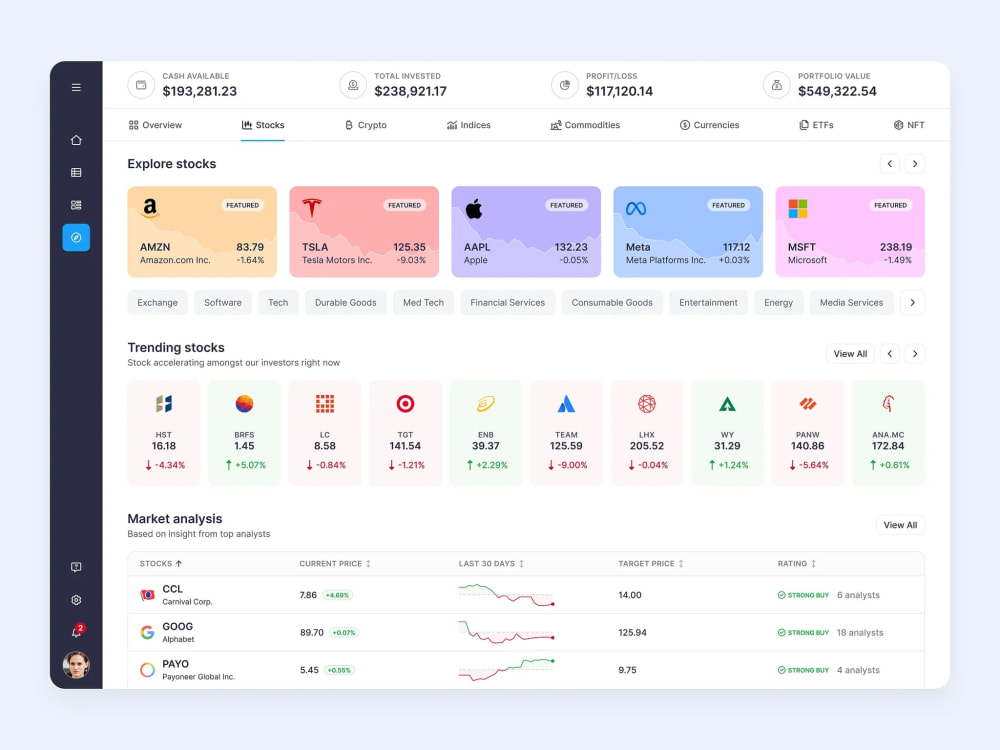Open the table view sidebar icon
This screenshot has height=750, width=1000.
(x=76, y=172)
